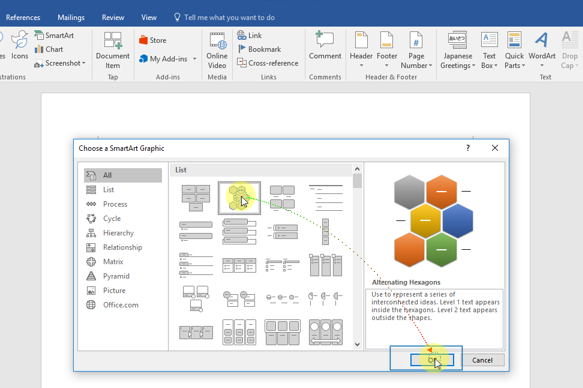
Task: Open the Page Number dropdown
Action: pos(416,50)
